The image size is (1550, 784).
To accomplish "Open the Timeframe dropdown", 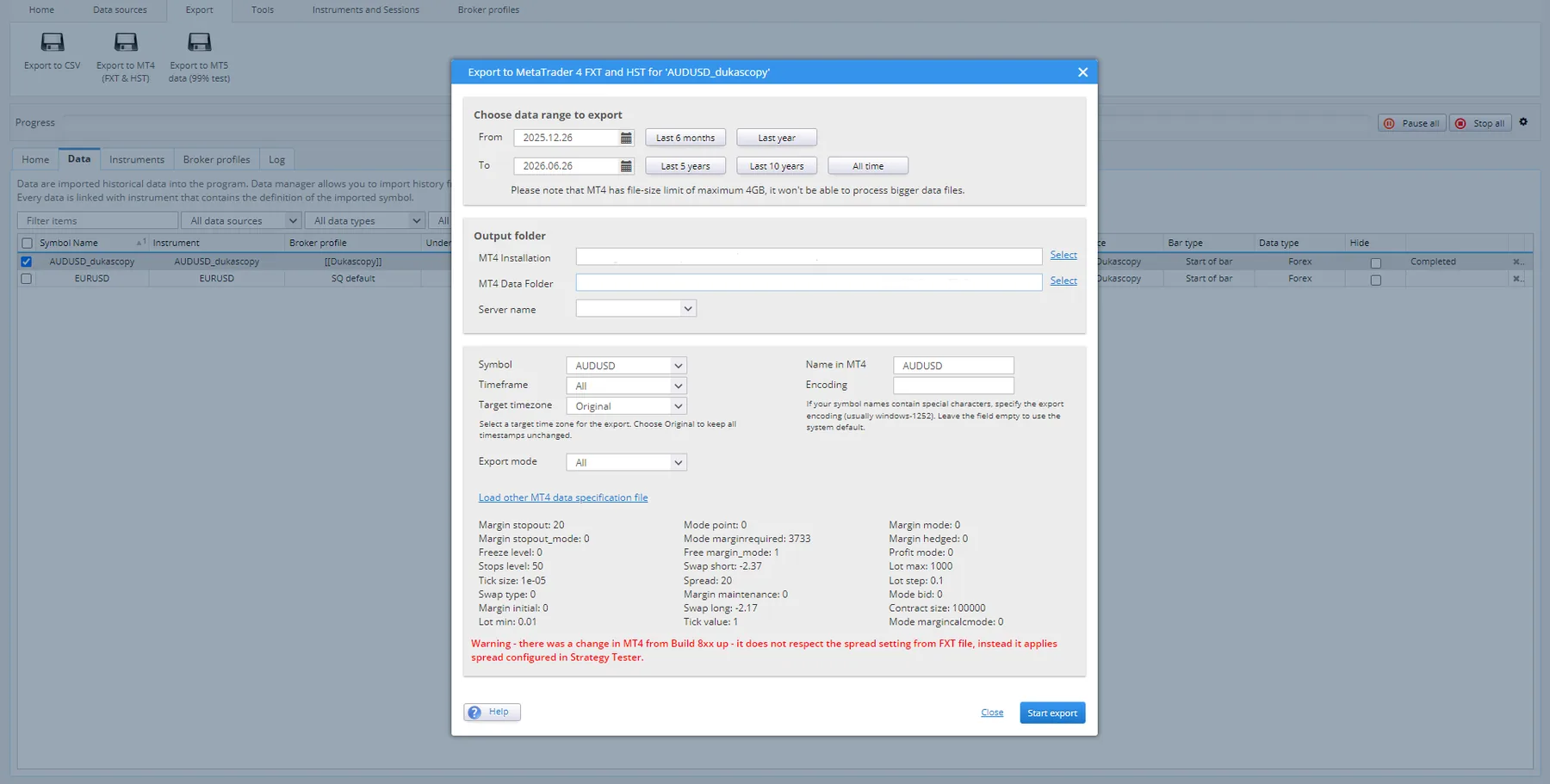I will coord(626,386).
